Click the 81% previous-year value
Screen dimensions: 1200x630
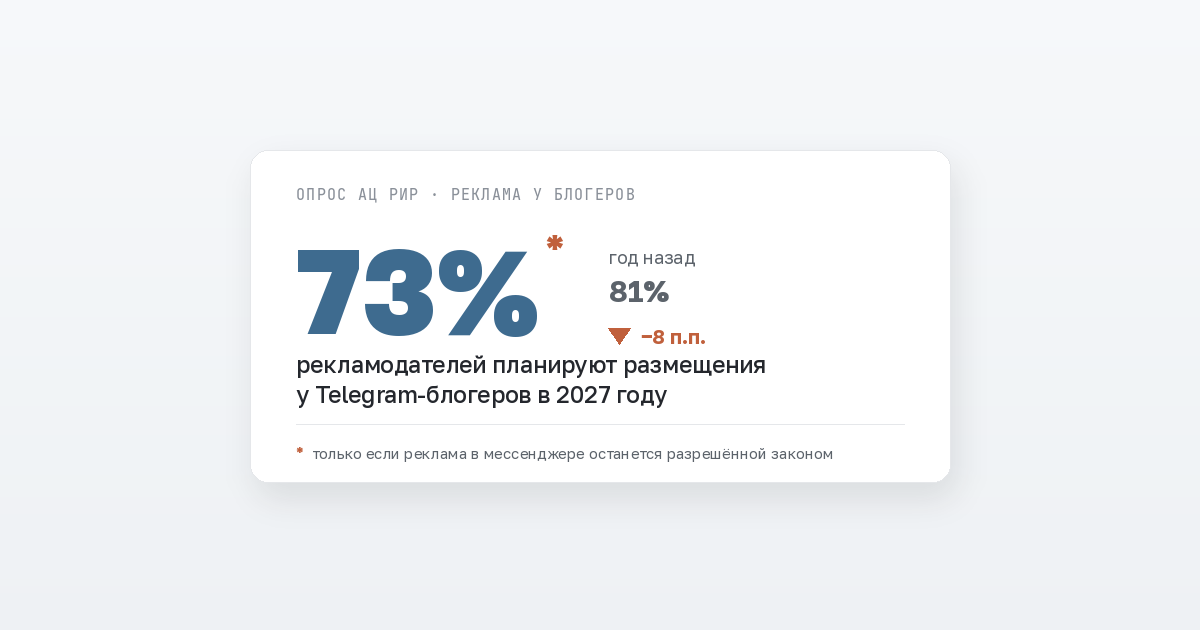[639, 292]
